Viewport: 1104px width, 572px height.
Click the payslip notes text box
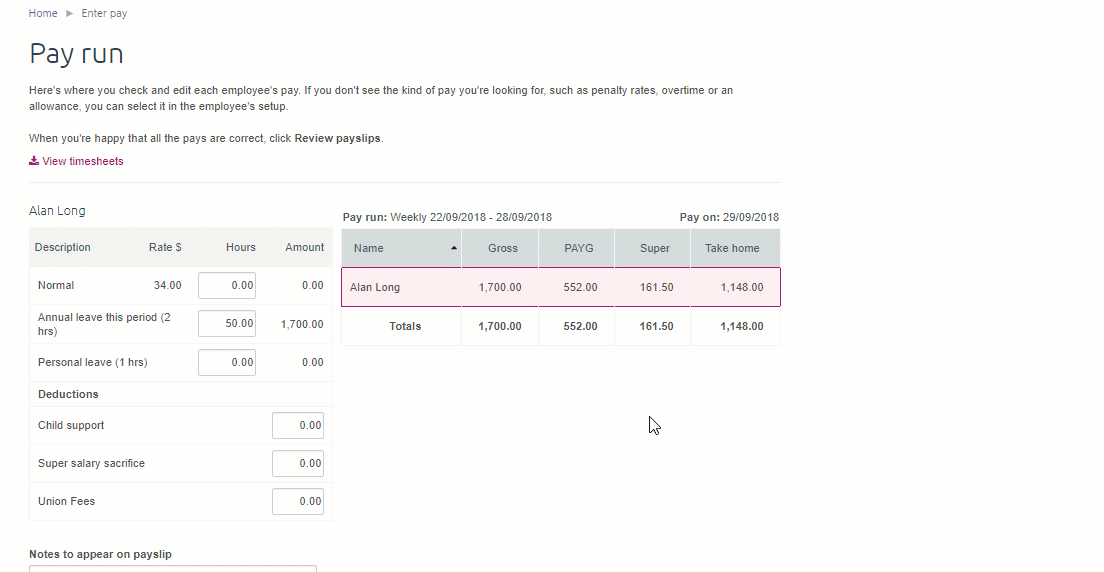pyautogui.click(x=173, y=568)
